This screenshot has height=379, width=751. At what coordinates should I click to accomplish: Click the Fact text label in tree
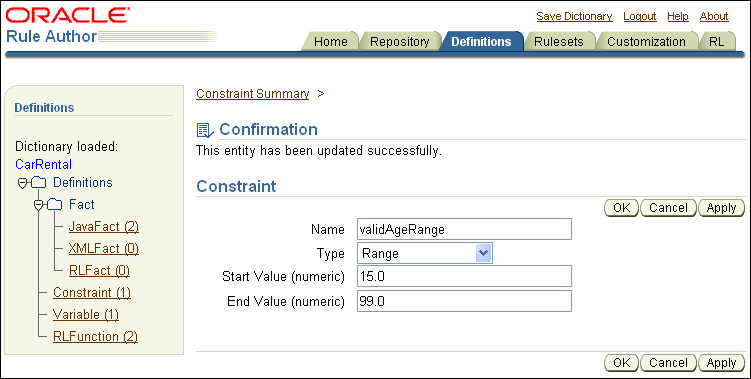point(81,205)
